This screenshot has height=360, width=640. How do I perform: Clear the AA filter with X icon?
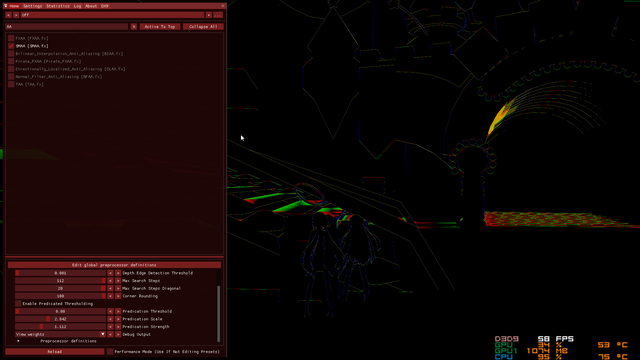point(133,27)
